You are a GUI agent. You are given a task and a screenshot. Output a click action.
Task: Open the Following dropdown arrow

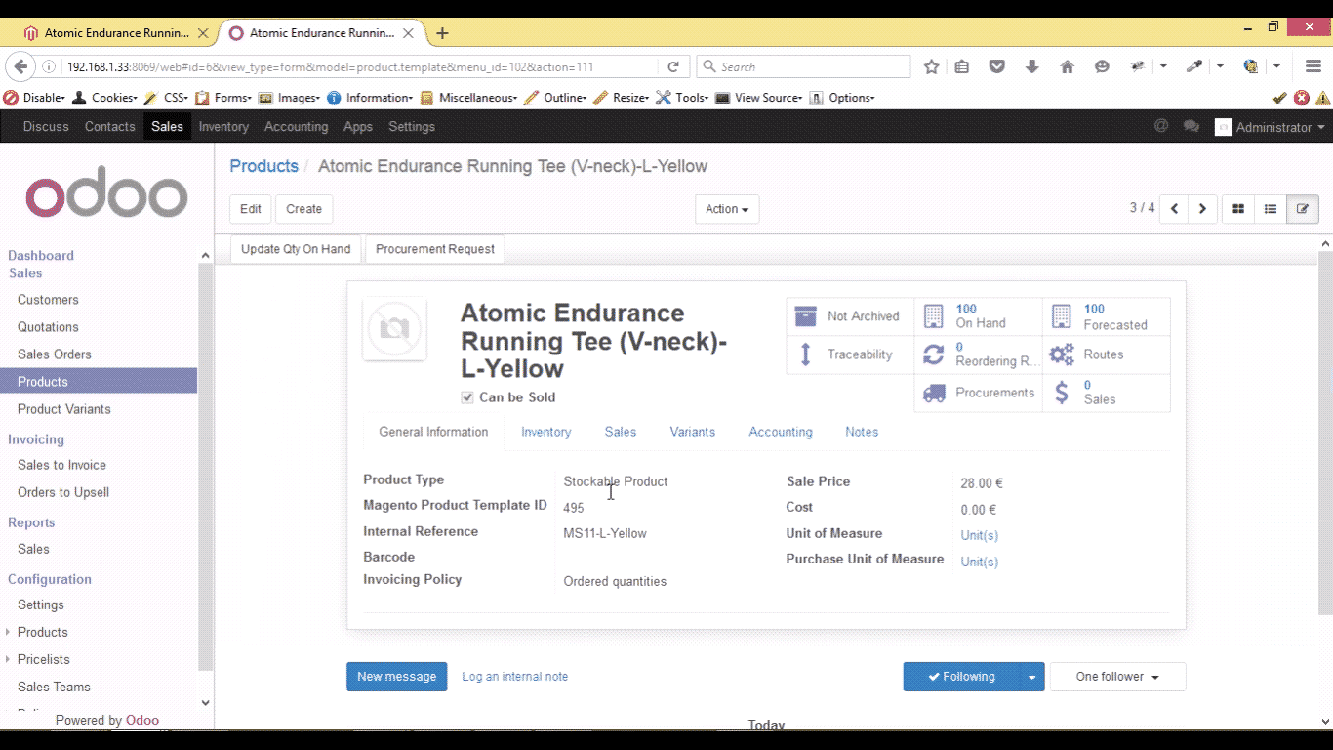[x=1032, y=677]
